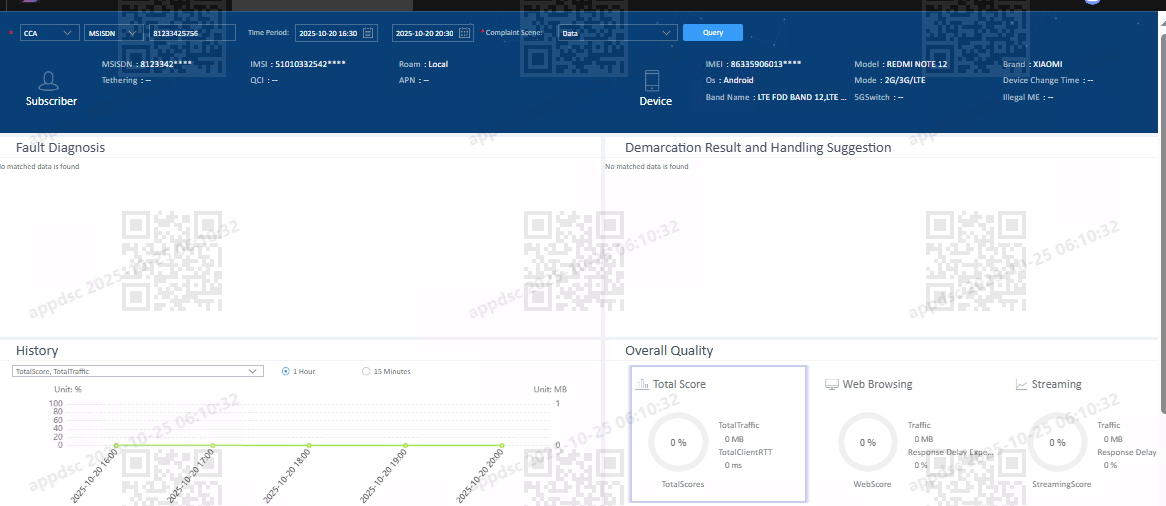Click the IMEI value 86335906013****
This screenshot has width=1166, height=506.
tap(766, 64)
